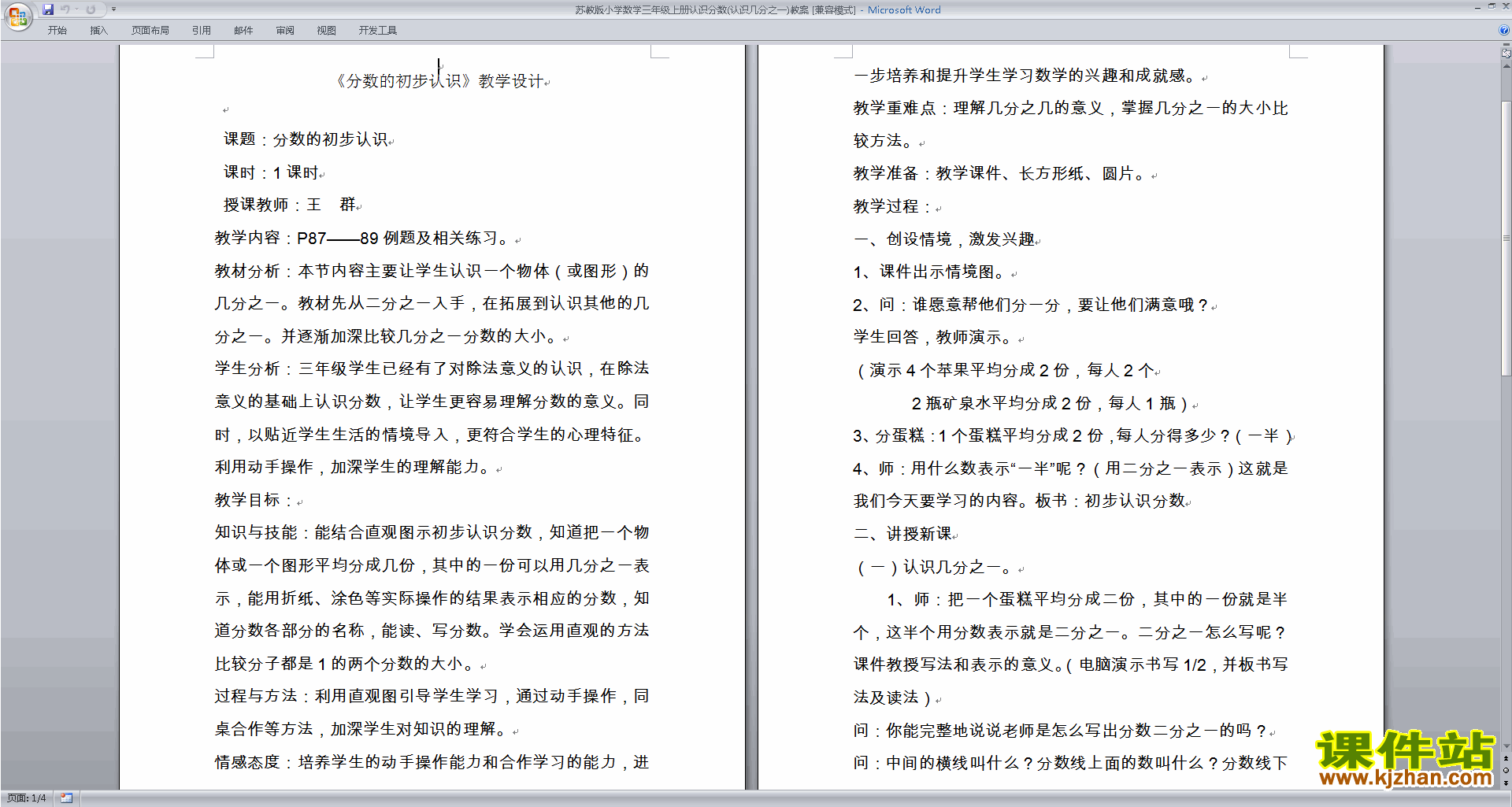
Task: Toggle the ruler using the view ruler icon
Action: tap(1506, 54)
